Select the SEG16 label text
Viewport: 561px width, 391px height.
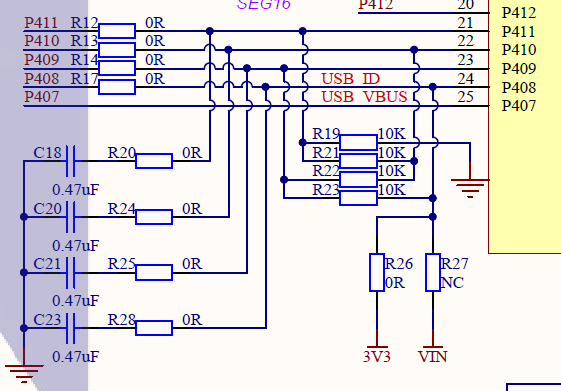(x=264, y=5)
